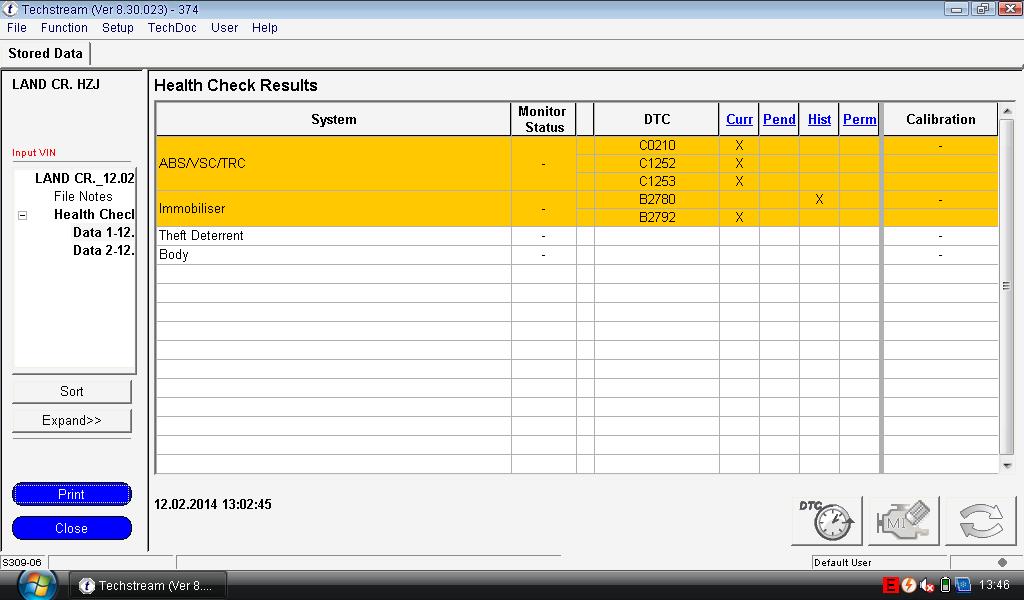Select the ABS/VSC/TRC system row
Viewport: 1024px width, 600px height.
click(333, 163)
